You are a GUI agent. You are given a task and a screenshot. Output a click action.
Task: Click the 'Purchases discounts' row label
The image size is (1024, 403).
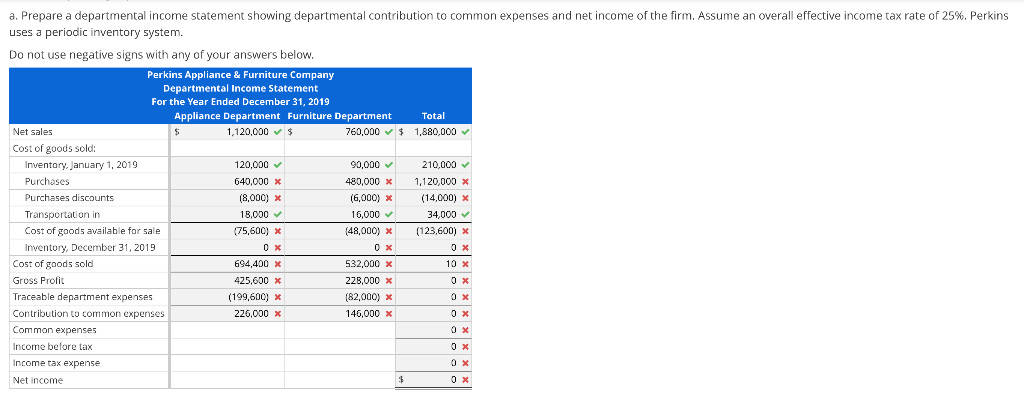(69, 198)
